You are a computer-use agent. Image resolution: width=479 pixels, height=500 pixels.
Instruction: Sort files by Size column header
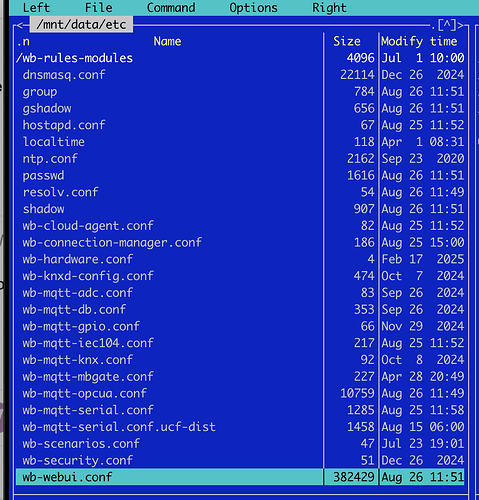point(347,41)
